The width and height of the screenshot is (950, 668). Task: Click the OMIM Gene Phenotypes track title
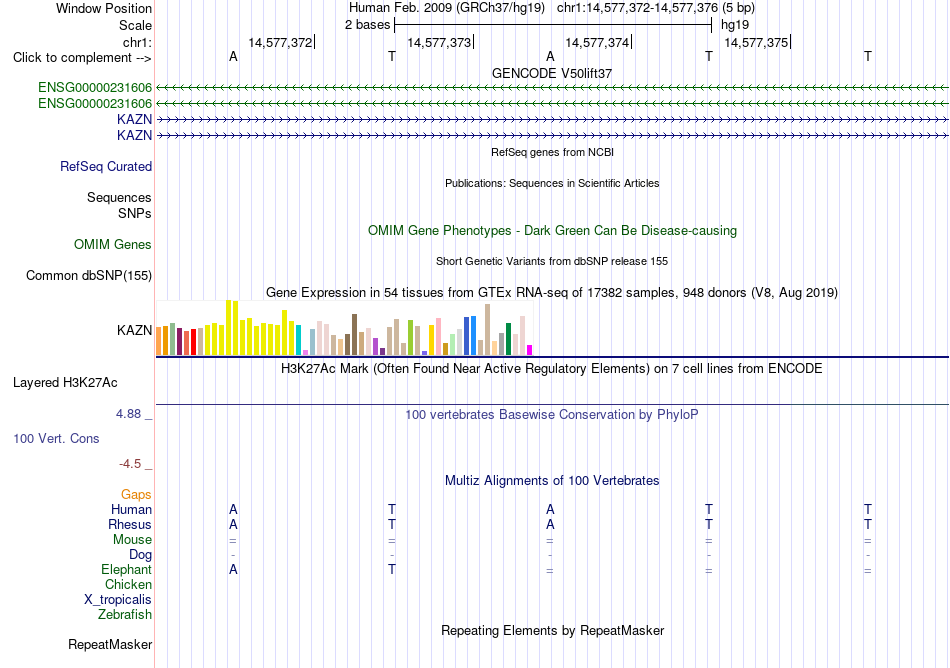(x=552, y=231)
